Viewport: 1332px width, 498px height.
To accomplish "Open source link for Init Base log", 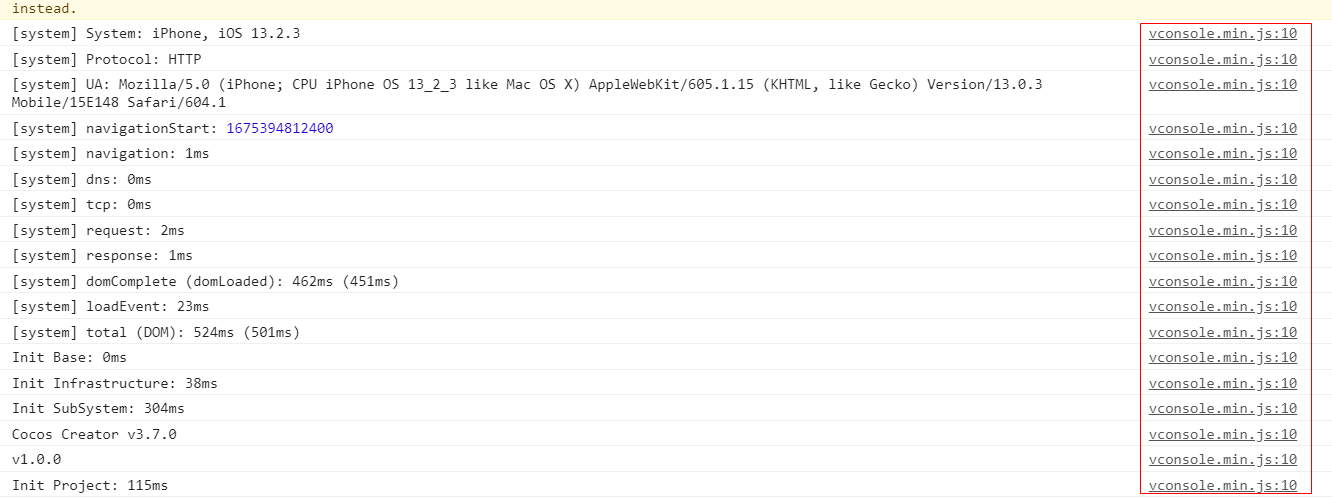I will click(x=1222, y=358).
